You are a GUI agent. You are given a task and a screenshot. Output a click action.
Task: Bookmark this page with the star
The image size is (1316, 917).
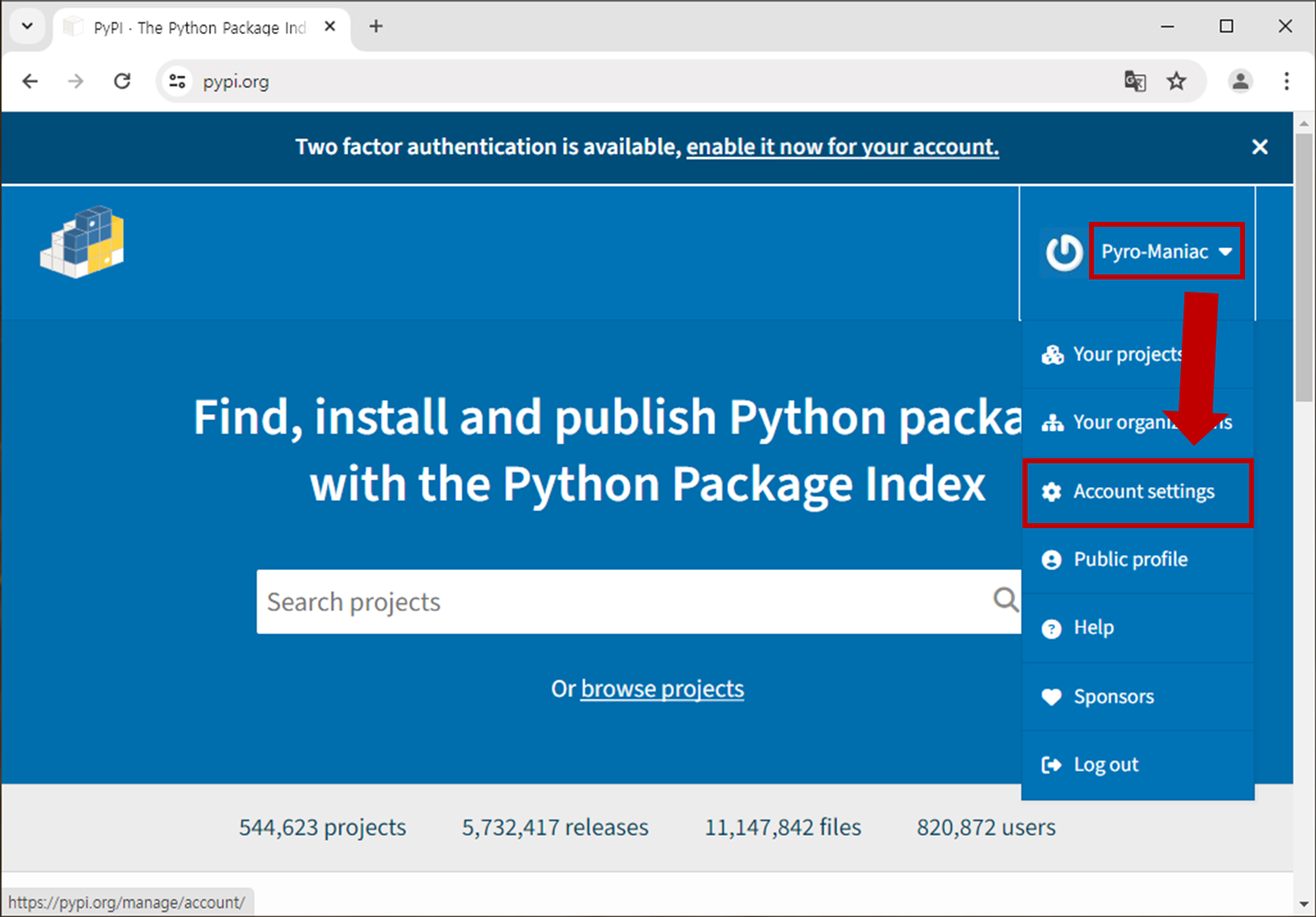point(1177,82)
